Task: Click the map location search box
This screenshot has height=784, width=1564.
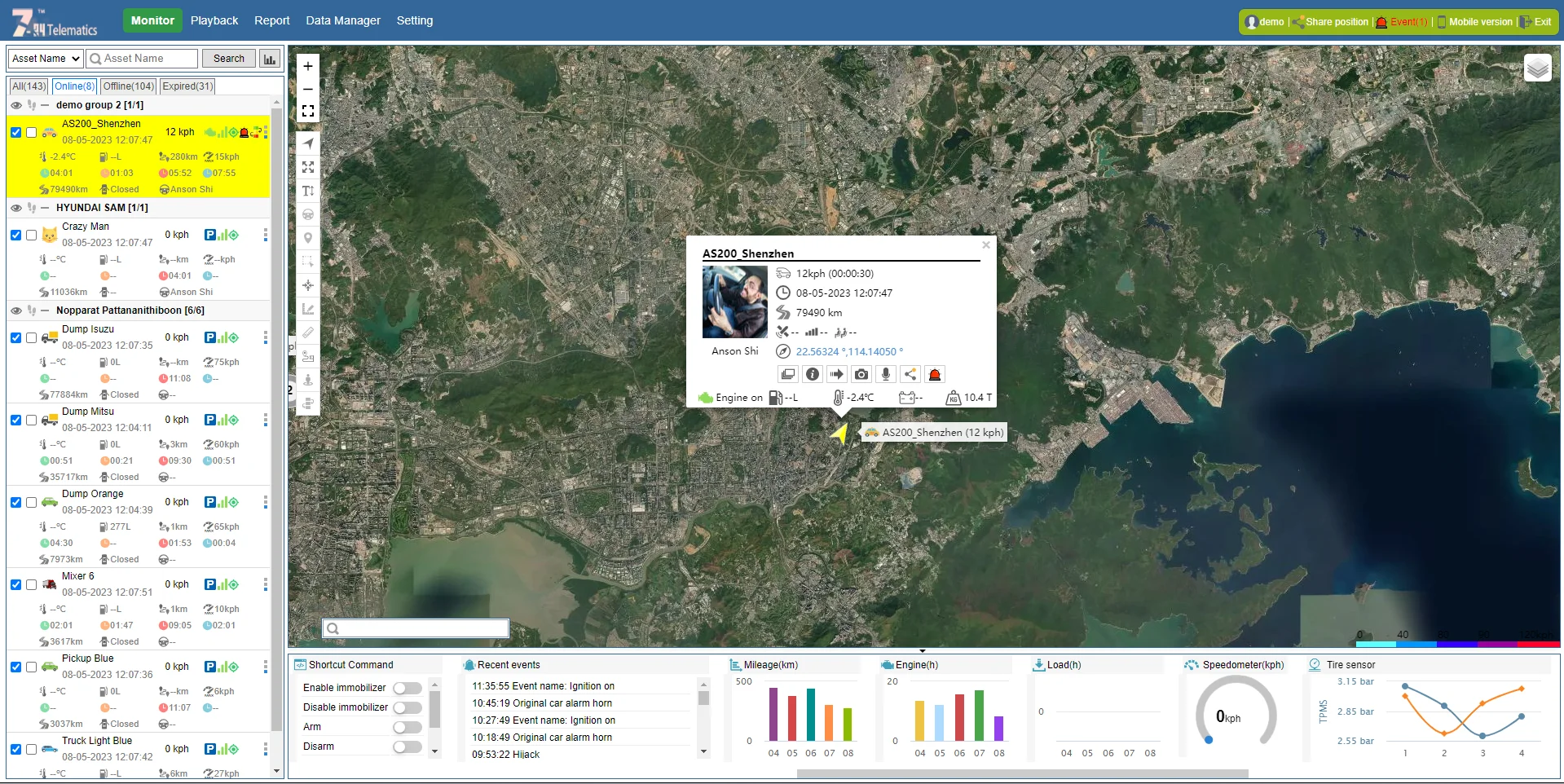Action: click(x=416, y=628)
